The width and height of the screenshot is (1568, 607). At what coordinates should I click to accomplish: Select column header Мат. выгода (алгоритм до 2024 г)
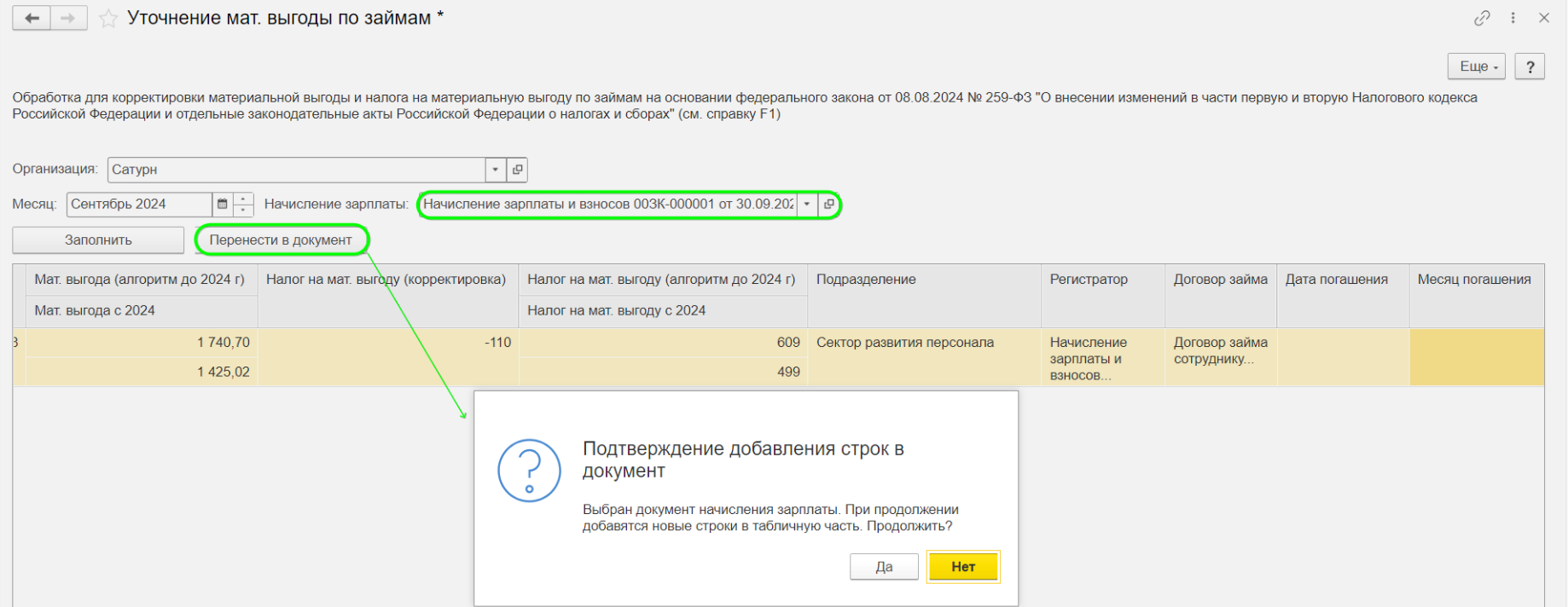coord(142,280)
